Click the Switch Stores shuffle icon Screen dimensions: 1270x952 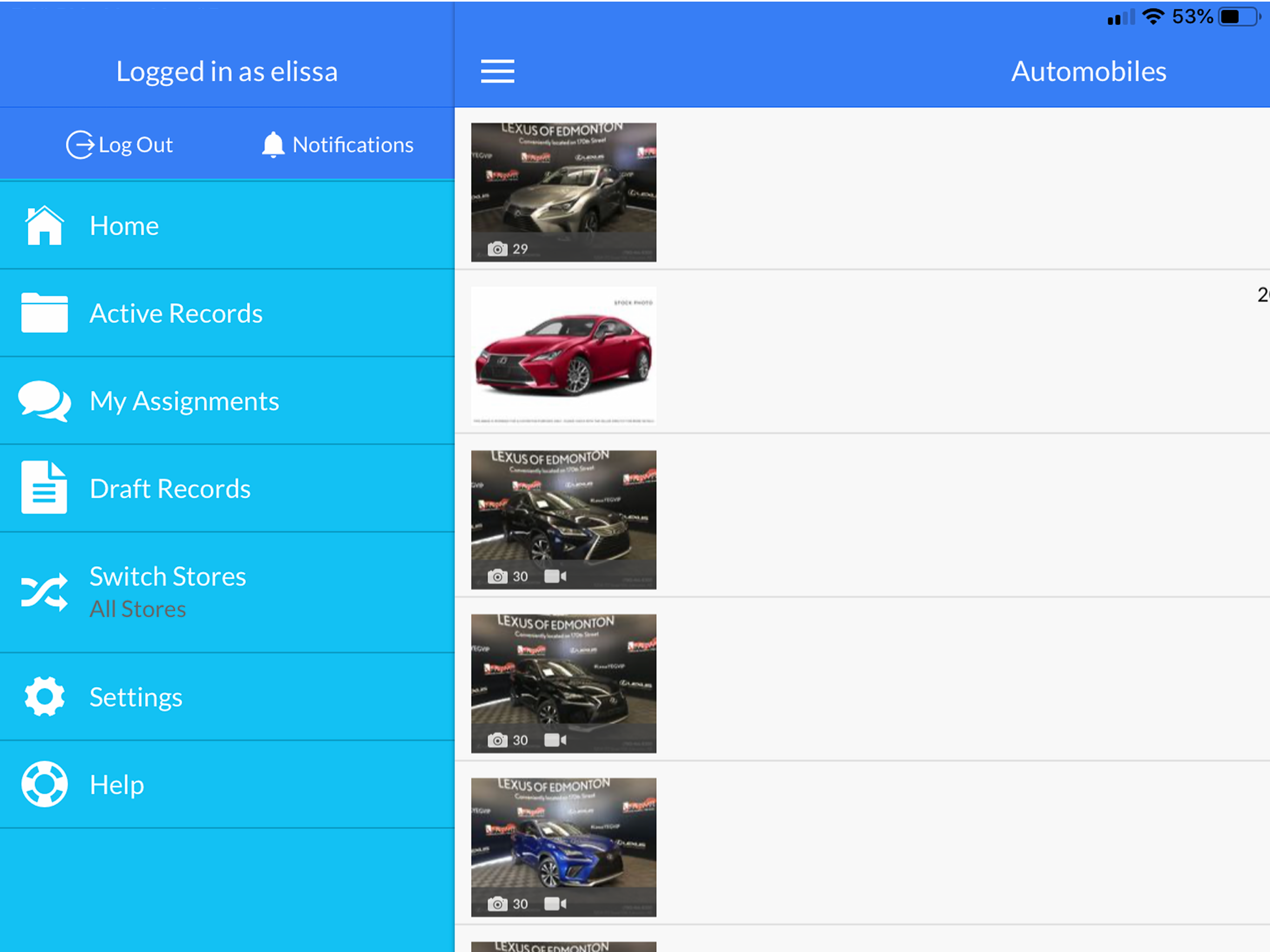point(44,591)
